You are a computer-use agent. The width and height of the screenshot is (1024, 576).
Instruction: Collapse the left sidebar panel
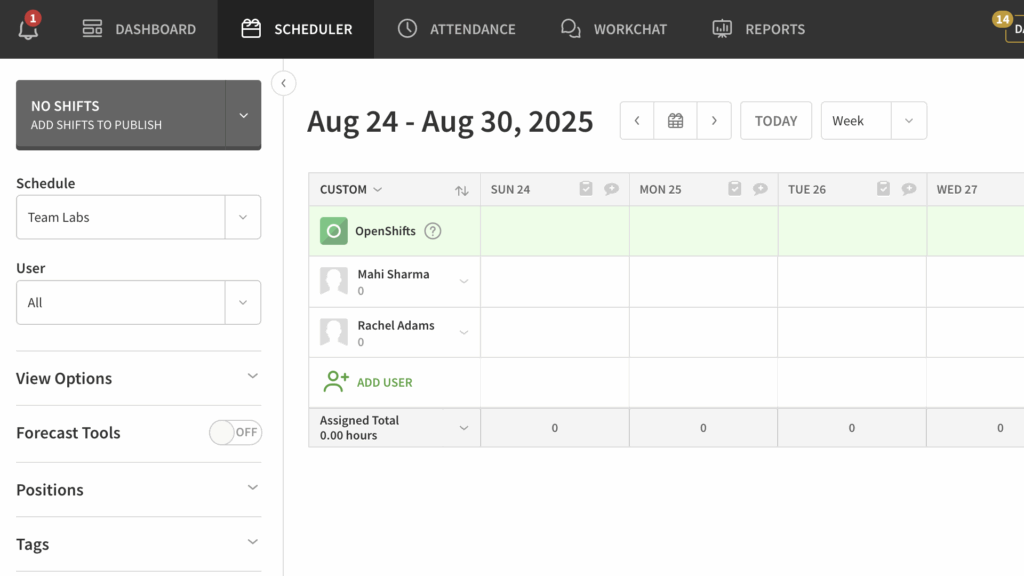click(284, 84)
